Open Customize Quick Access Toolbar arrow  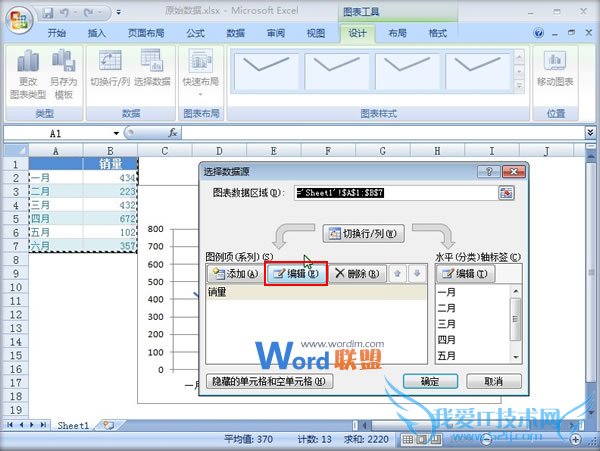point(119,13)
